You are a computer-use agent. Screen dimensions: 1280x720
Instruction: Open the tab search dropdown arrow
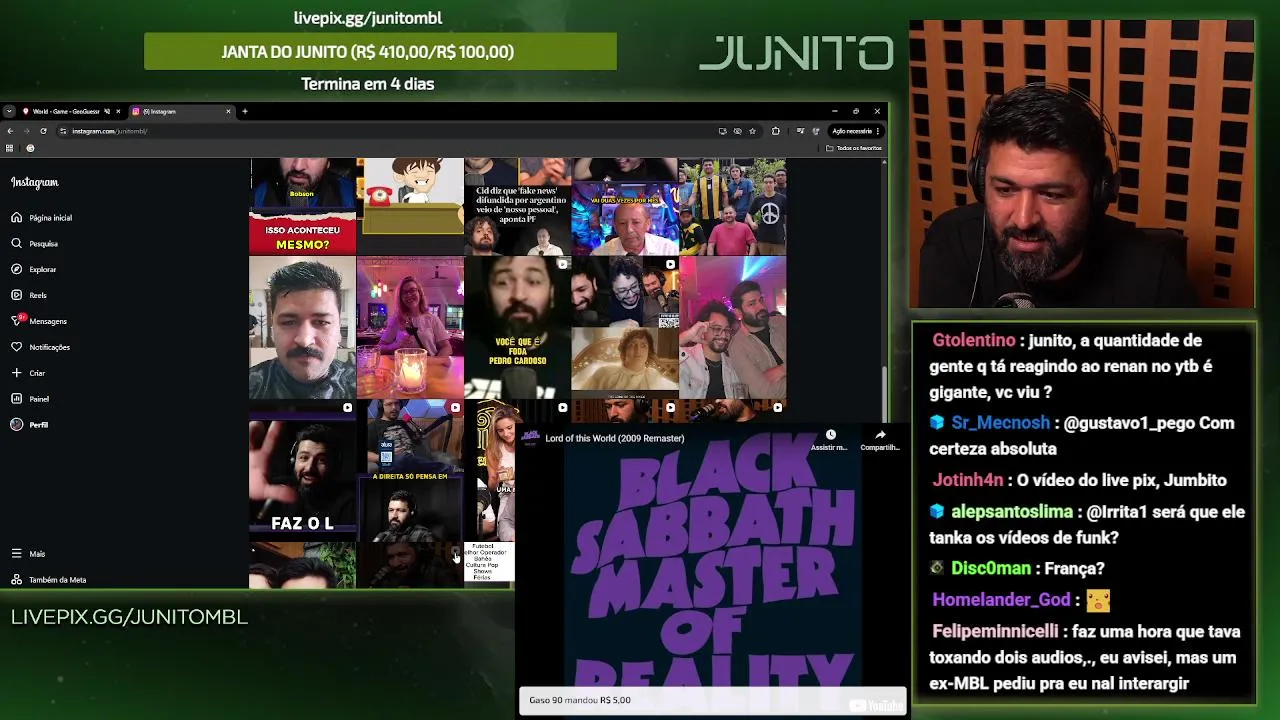click(x=9, y=111)
